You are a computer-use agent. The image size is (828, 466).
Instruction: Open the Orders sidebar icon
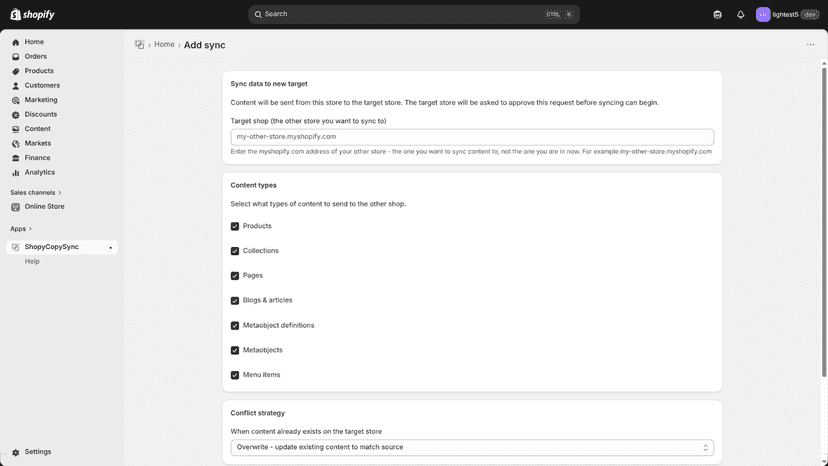click(15, 57)
